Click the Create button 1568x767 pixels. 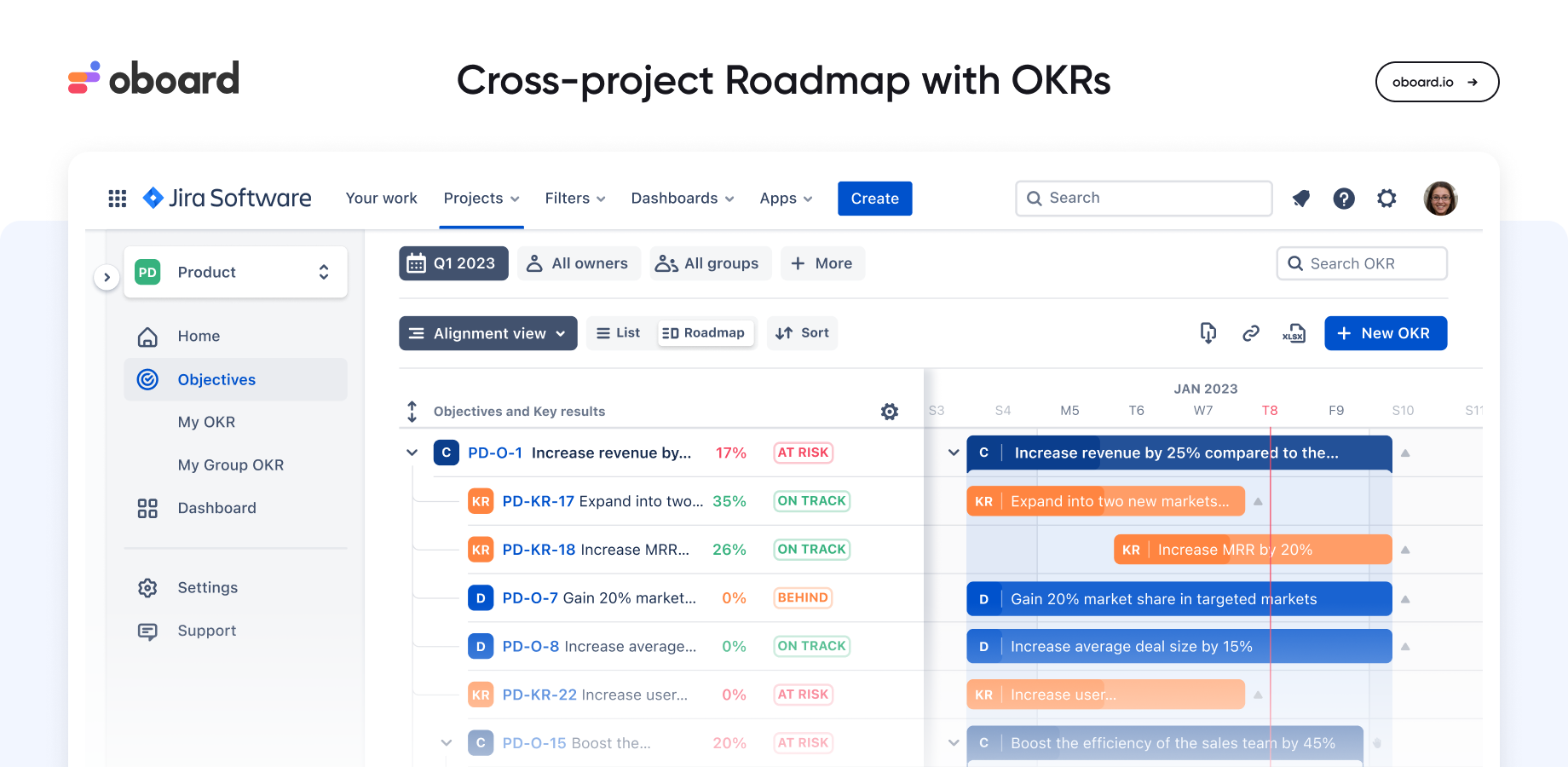(875, 199)
